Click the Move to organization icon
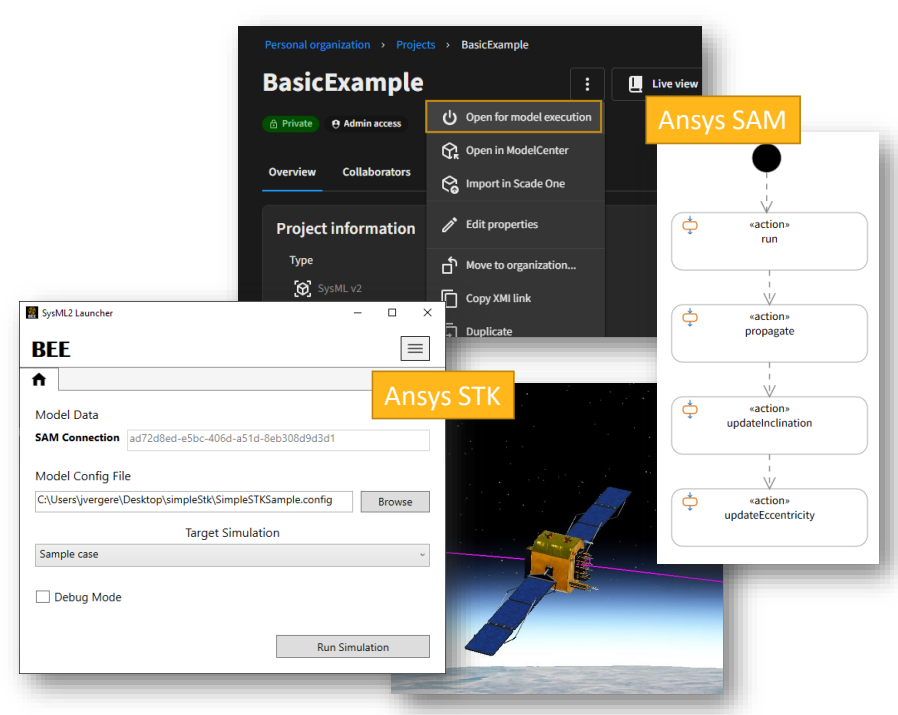The image size is (898, 715). tap(450, 265)
